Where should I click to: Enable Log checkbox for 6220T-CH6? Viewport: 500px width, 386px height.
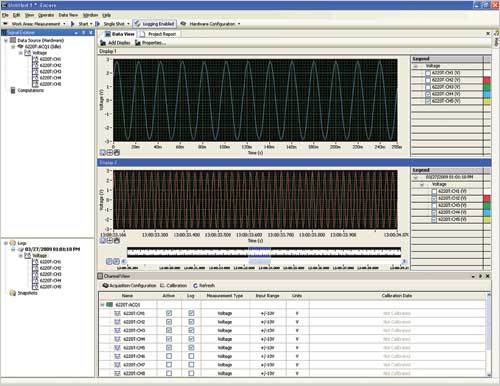click(191, 356)
